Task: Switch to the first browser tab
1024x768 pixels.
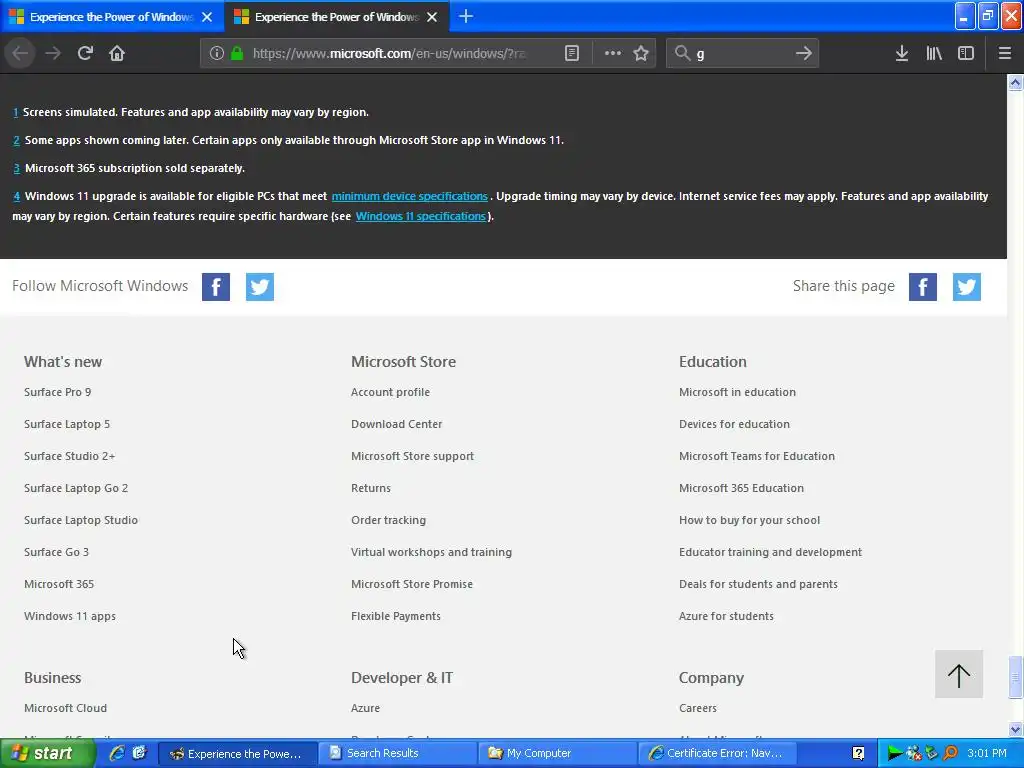Action: point(112,17)
